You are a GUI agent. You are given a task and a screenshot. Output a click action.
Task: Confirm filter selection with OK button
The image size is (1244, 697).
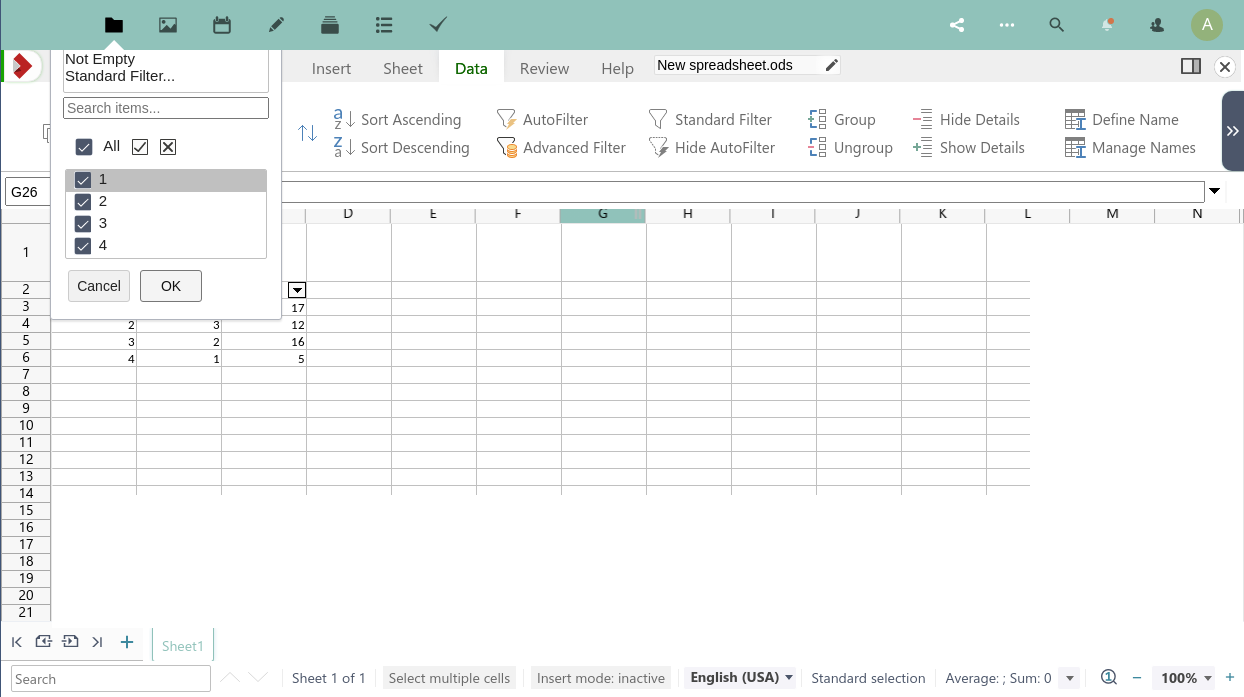point(170,286)
